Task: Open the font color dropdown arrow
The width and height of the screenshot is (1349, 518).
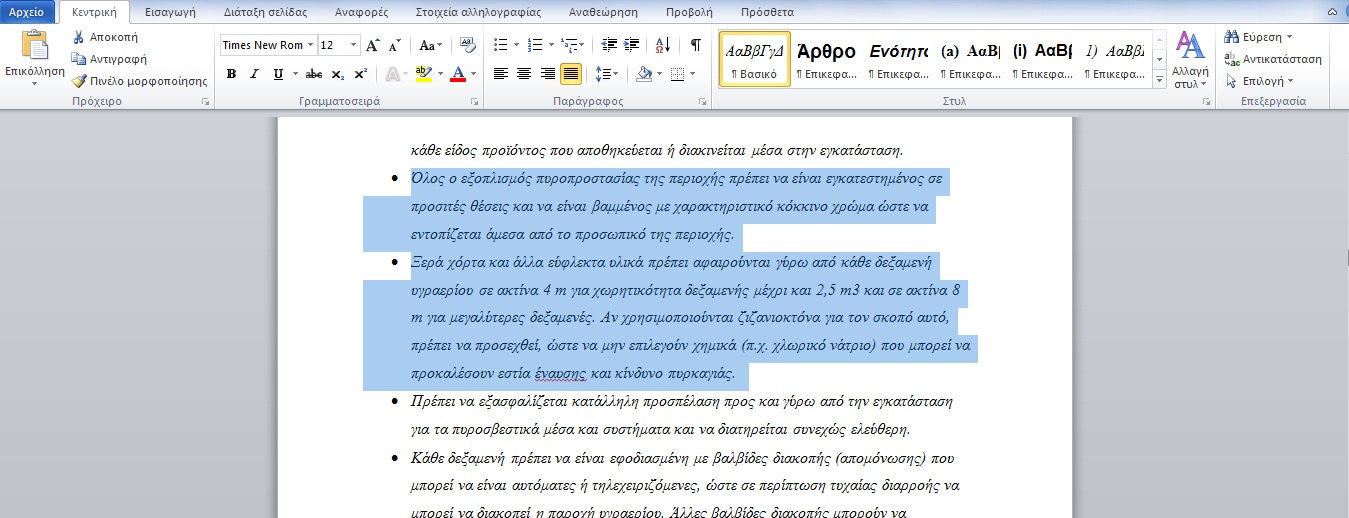Action: (x=473, y=74)
